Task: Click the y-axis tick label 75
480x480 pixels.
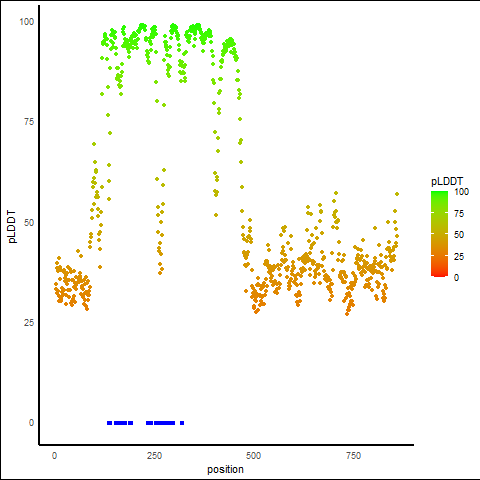Action: coord(29,122)
